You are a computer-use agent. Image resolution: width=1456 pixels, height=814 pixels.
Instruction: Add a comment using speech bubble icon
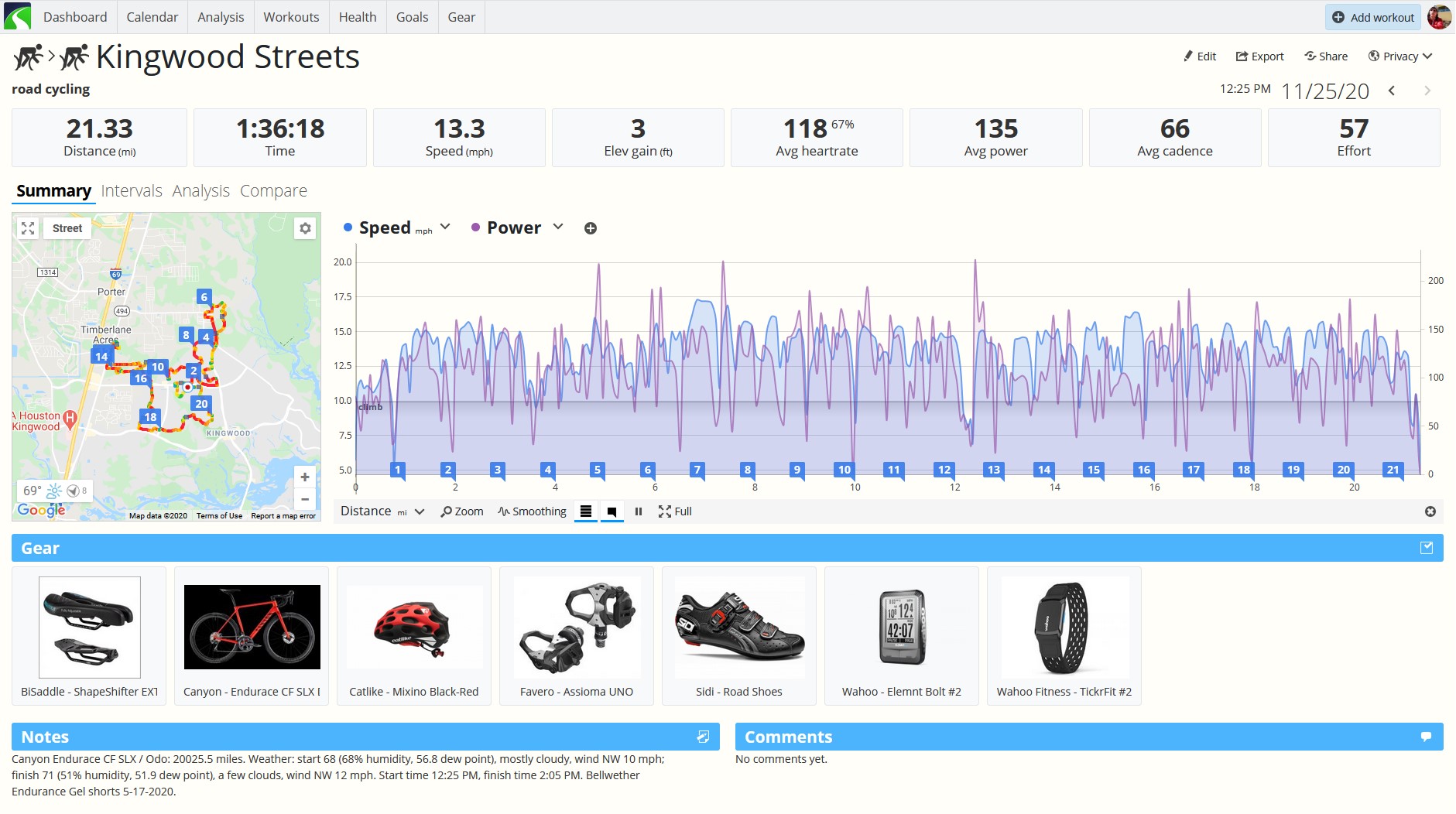(x=1426, y=737)
